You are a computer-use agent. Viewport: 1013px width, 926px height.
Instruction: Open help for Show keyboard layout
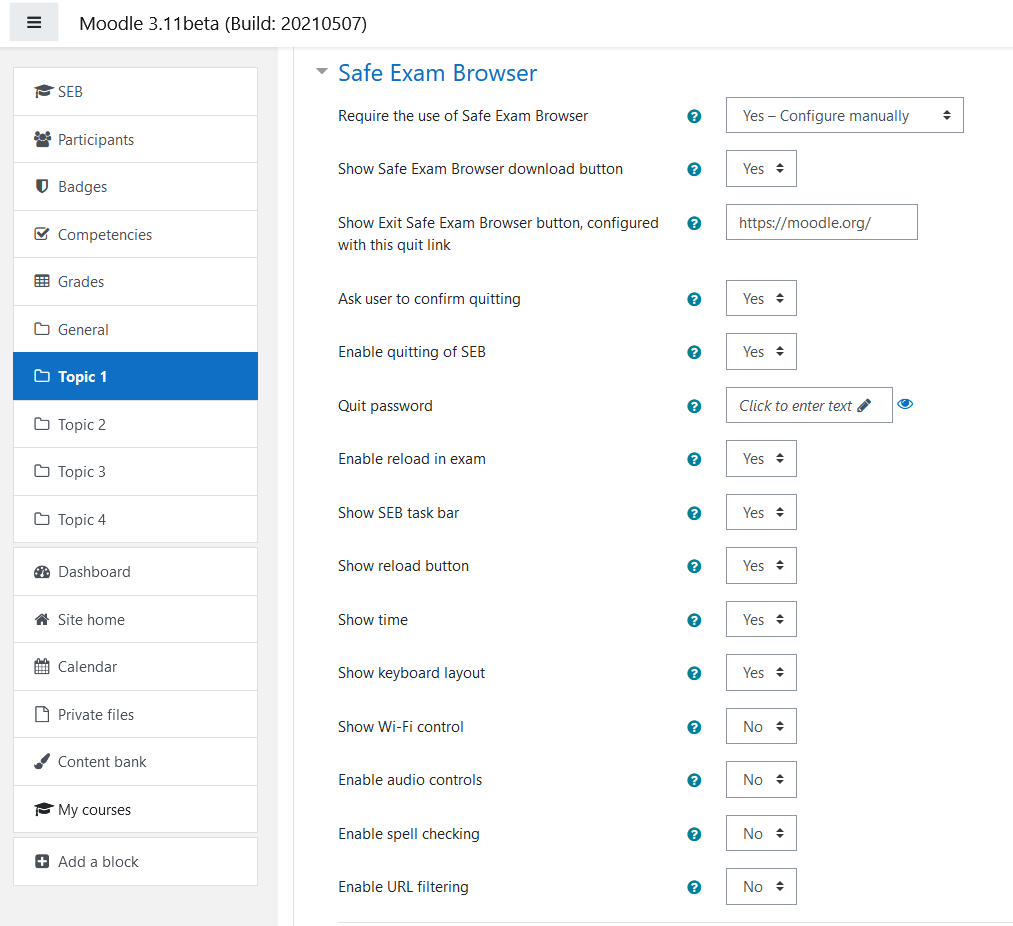pos(694,673)
